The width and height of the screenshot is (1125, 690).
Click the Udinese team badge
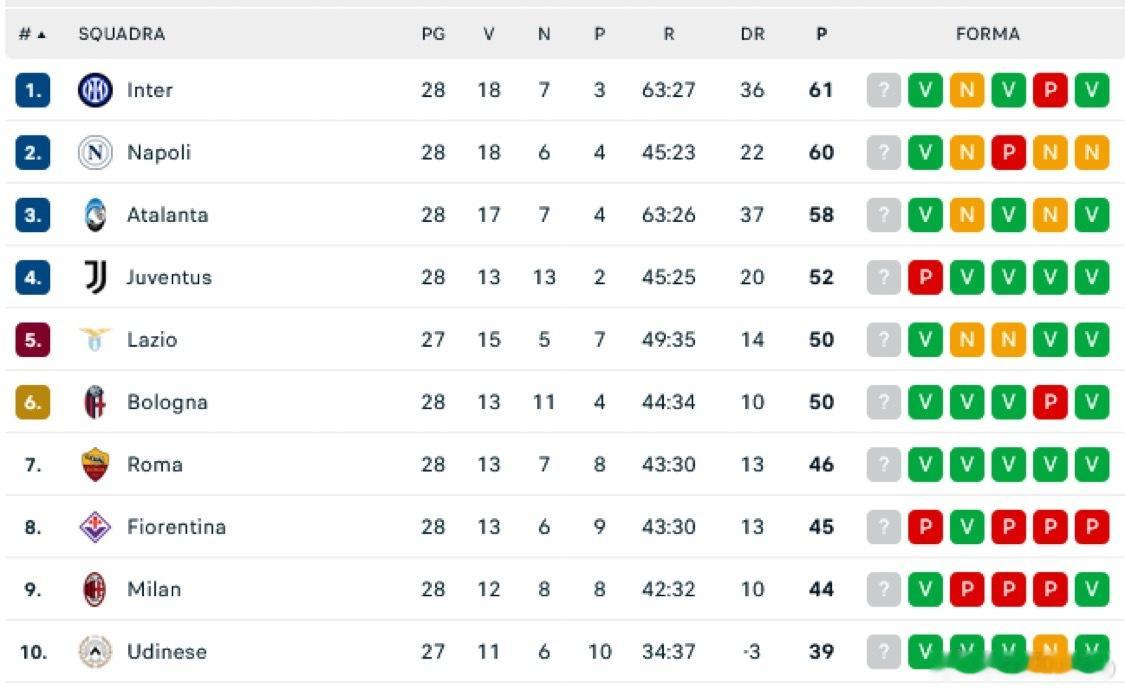coord(95,652)
